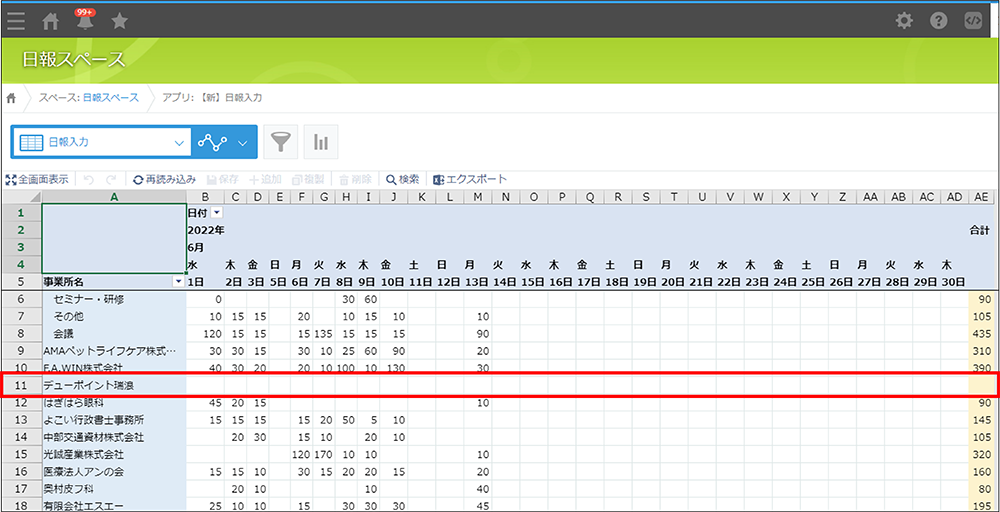The height and width of the screenshot is (512, 1000).
Task: Click 全画面表示 fullscreen button
Action: 36,180
